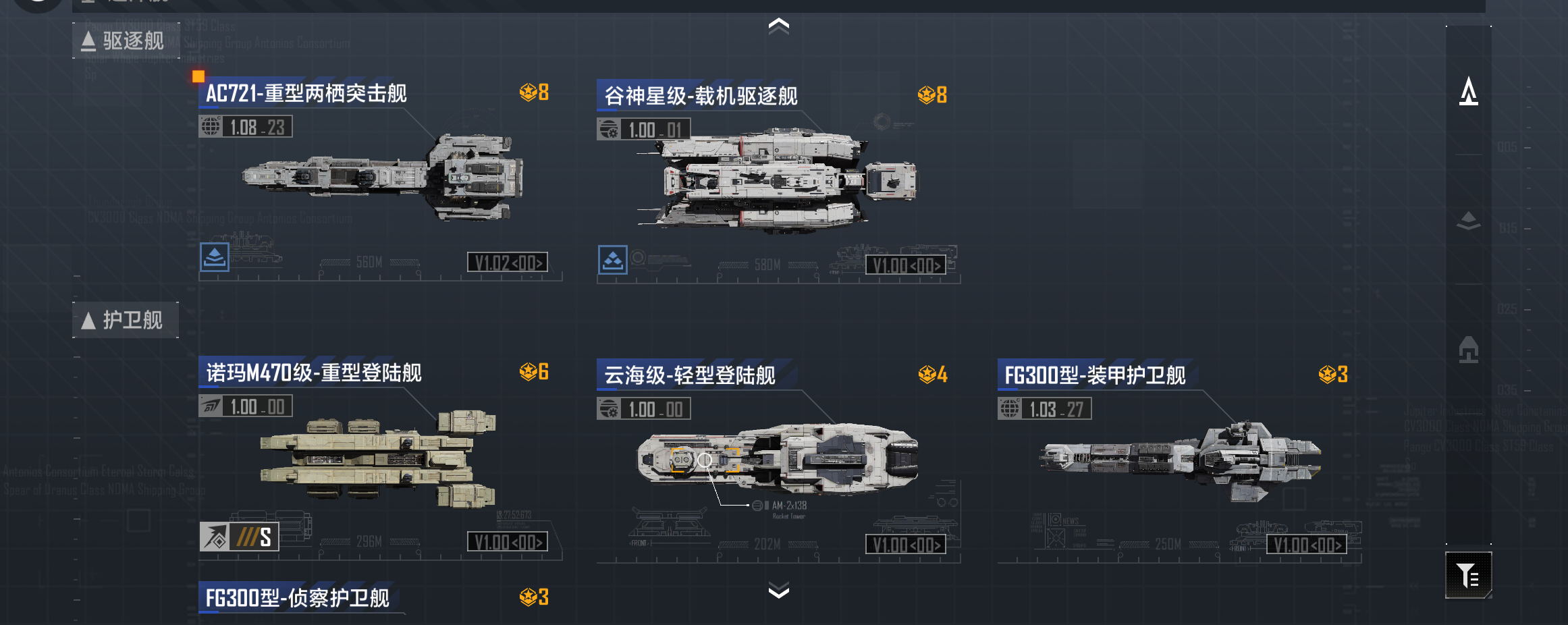Click the globe icon beside 1.08_23
The image size is (1568, 625).
(211, 127)
